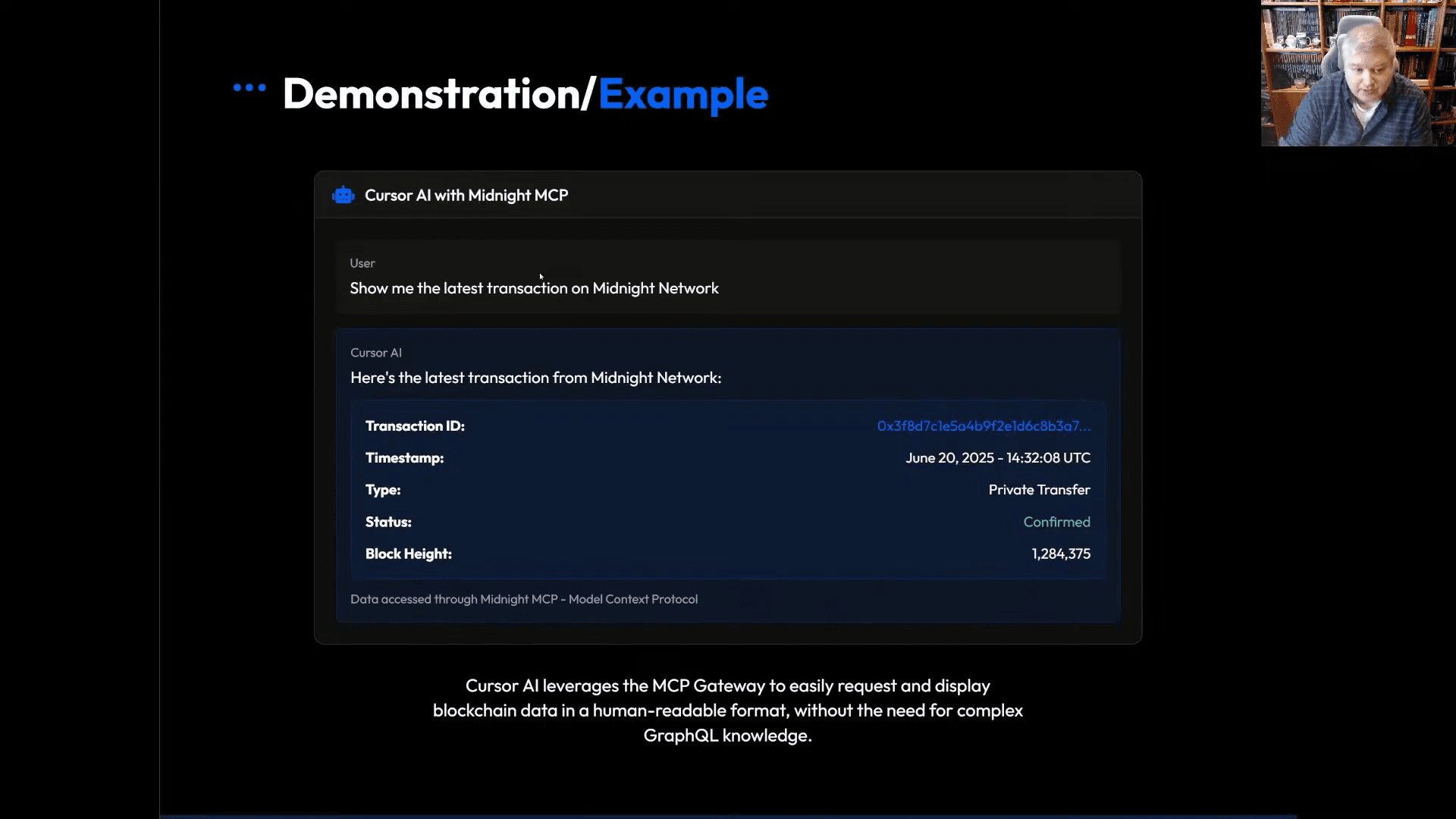Click the June 20, 2025 timestamp value
Screen dimensions: 1456x819
pos(997,458)
